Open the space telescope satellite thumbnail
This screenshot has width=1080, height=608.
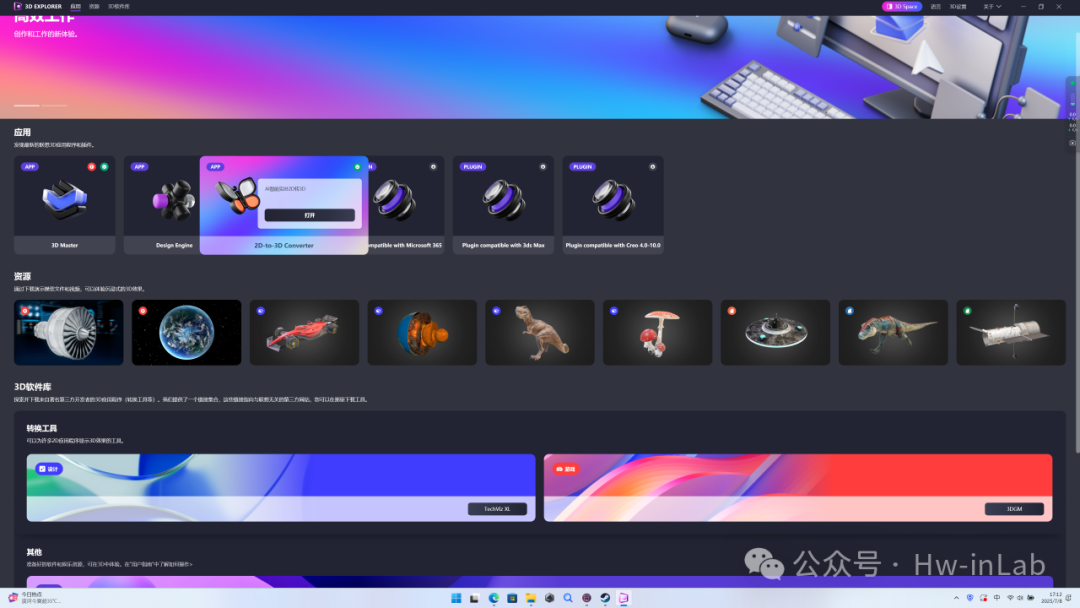tap(1011, 332)
